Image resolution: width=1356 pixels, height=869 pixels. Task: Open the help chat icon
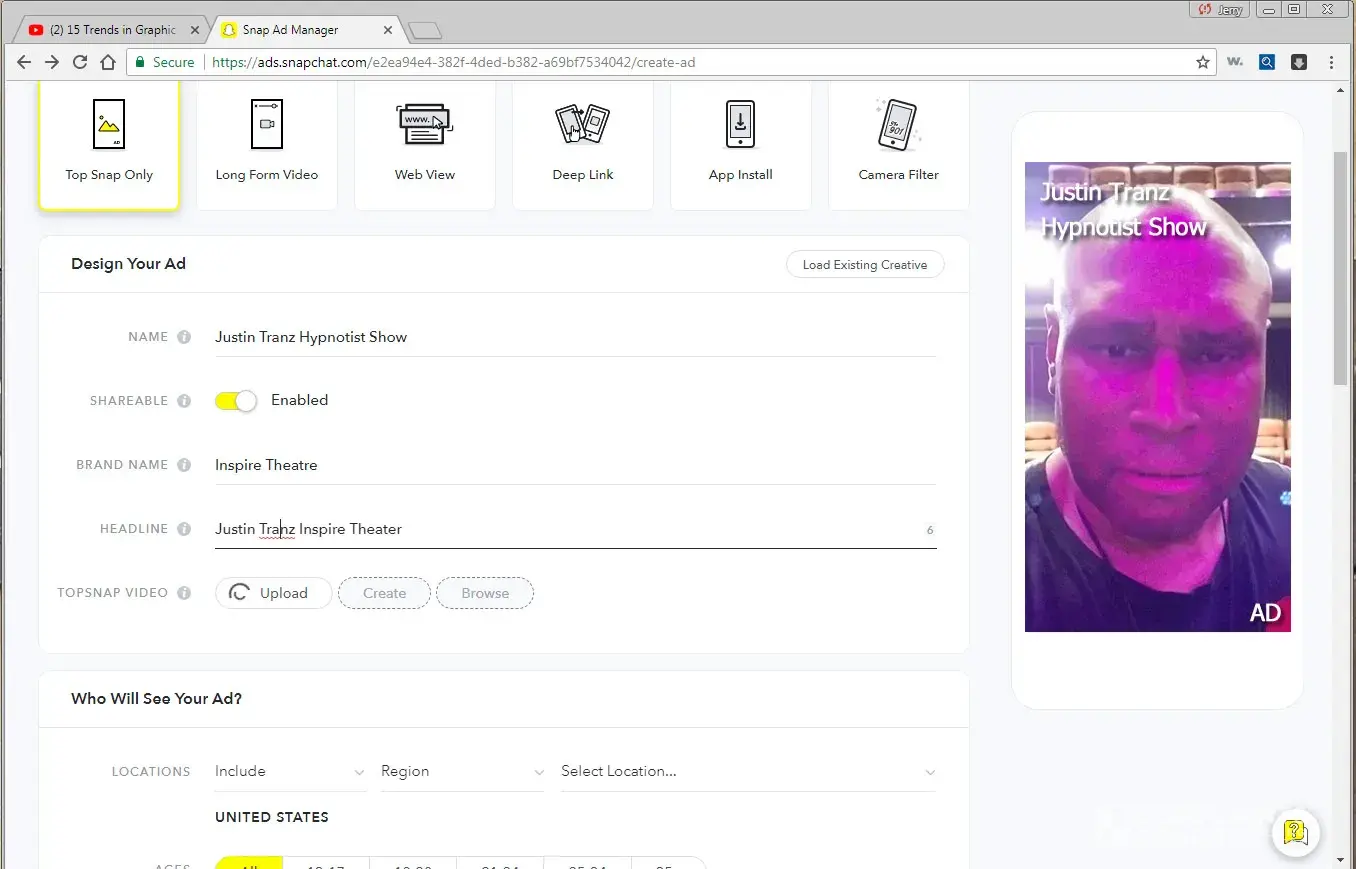[x=1295, y=831]
